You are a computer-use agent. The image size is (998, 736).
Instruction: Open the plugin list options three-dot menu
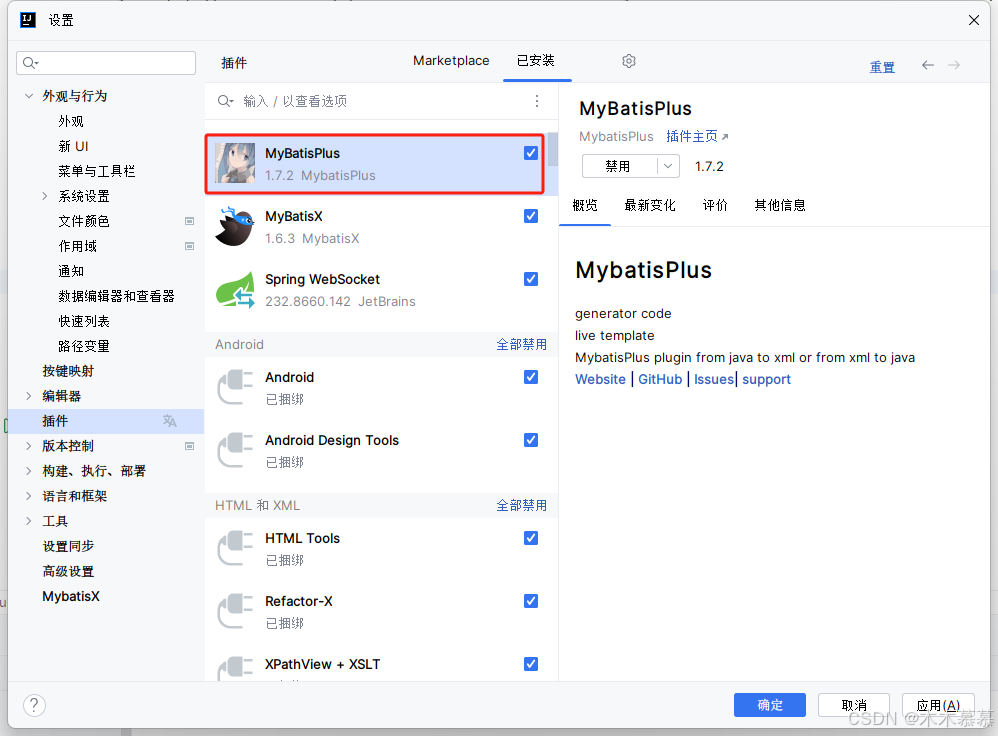click(x=537, y=101)
